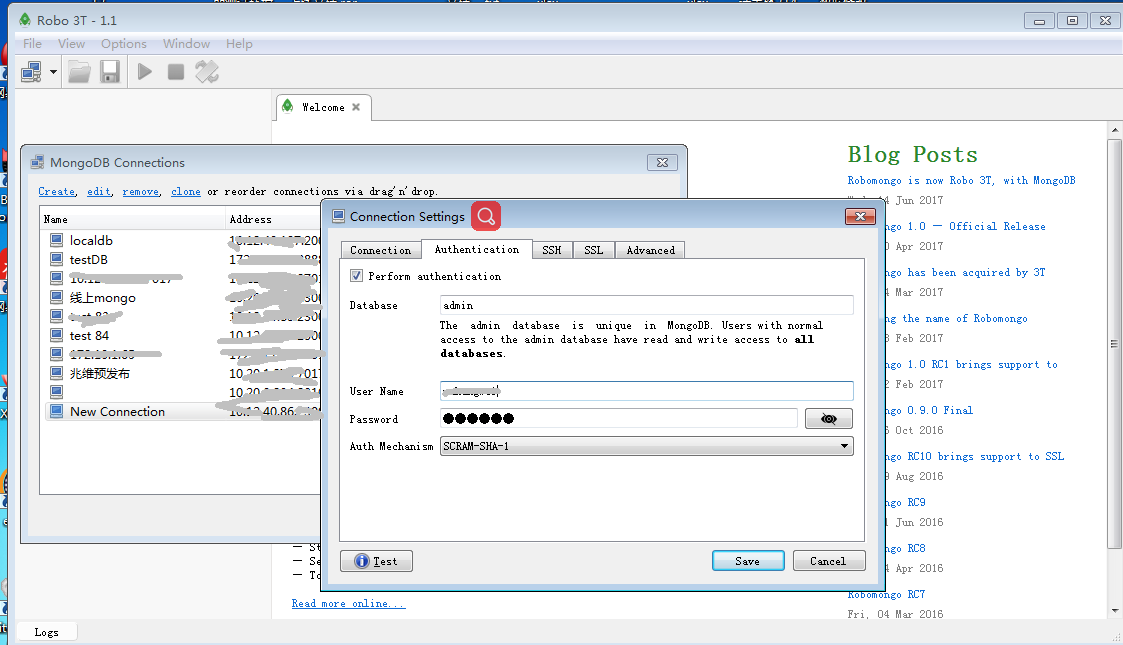
Task: Click the Address column header
Action: point(274,219)
